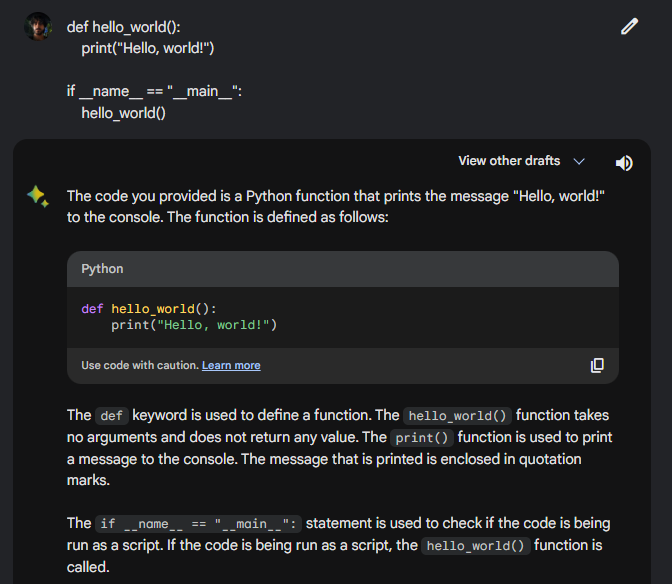Image resolution: width=672 pixels, height=584 pixels.
Task: Click the user profile avatar
Action: pos(37,27)
